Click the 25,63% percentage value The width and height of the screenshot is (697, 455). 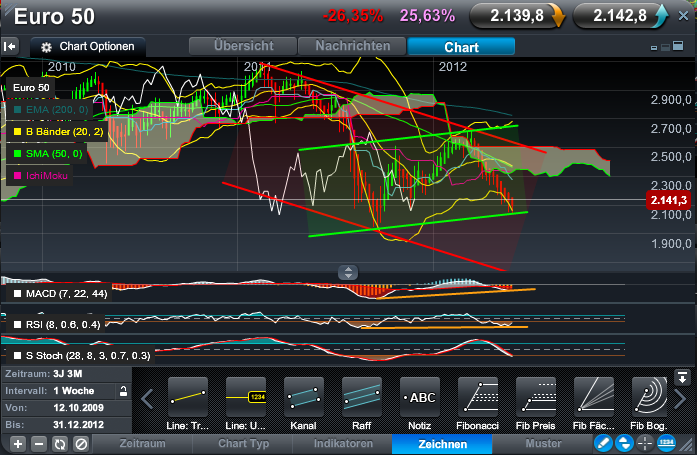427,16
